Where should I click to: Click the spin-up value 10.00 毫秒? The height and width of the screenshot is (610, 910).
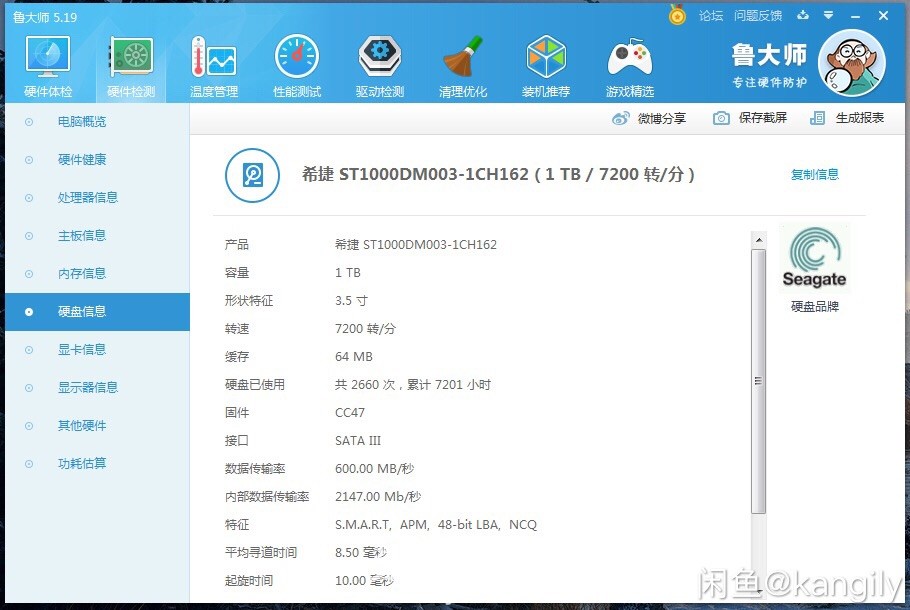[x=364, y=580]
